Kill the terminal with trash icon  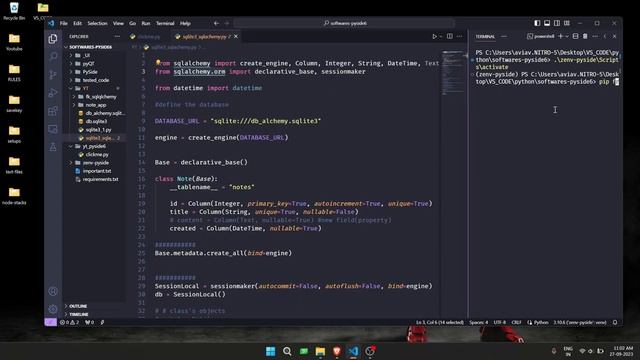[585, 36]
